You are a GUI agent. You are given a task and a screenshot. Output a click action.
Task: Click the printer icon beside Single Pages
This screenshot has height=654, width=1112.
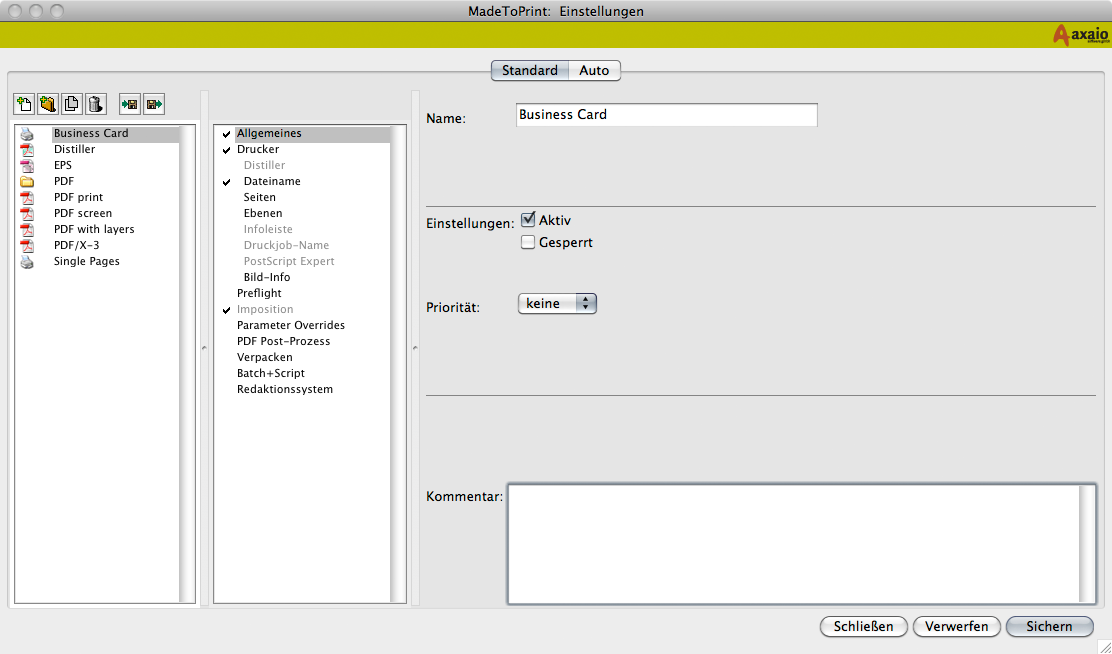pos(27,262)
